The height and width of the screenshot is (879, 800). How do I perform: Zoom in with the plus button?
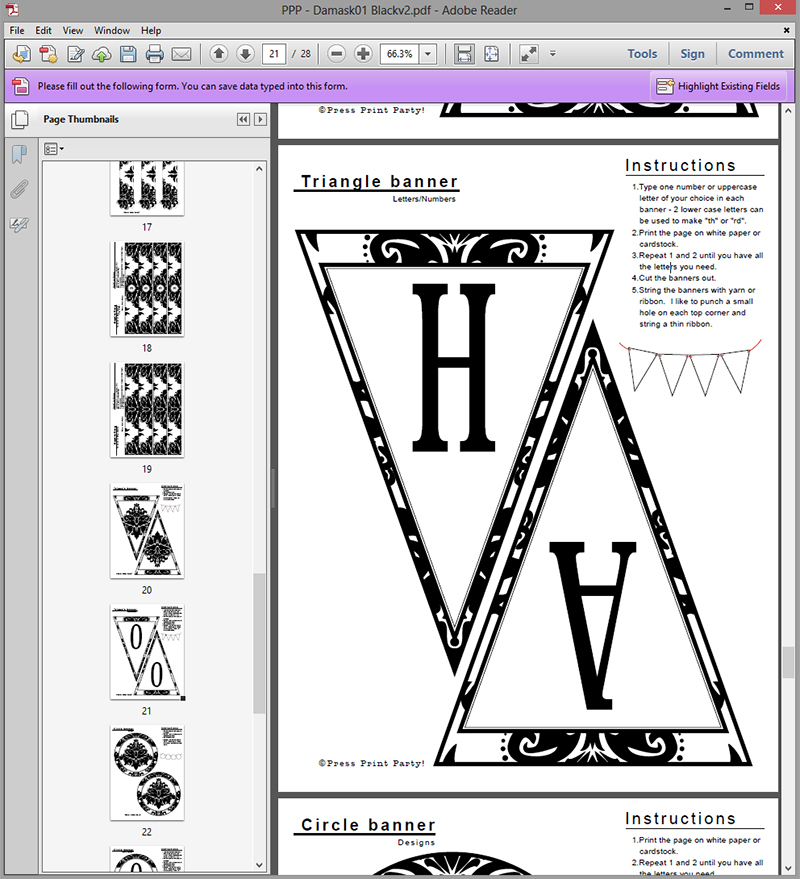363,54
